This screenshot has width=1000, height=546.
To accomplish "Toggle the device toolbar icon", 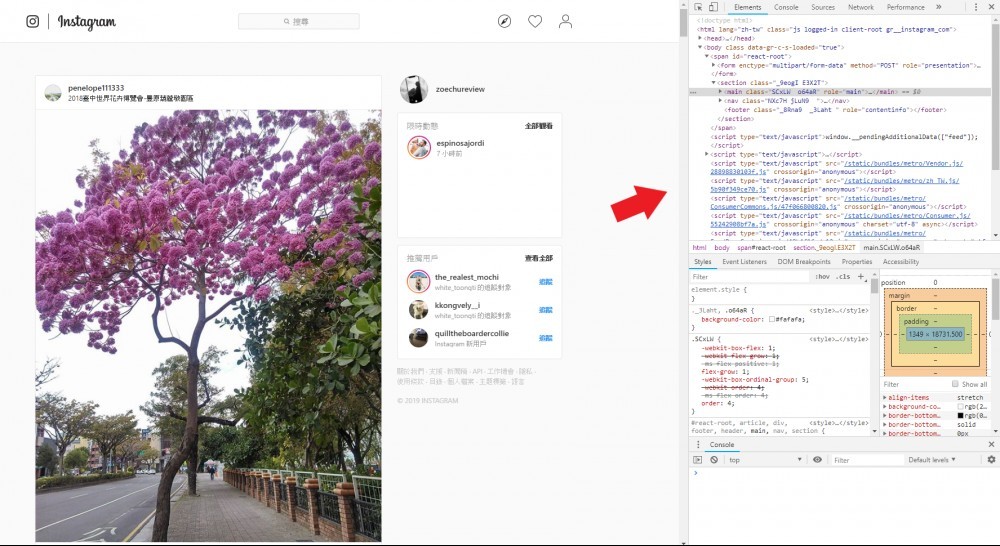I will point(713,7).
